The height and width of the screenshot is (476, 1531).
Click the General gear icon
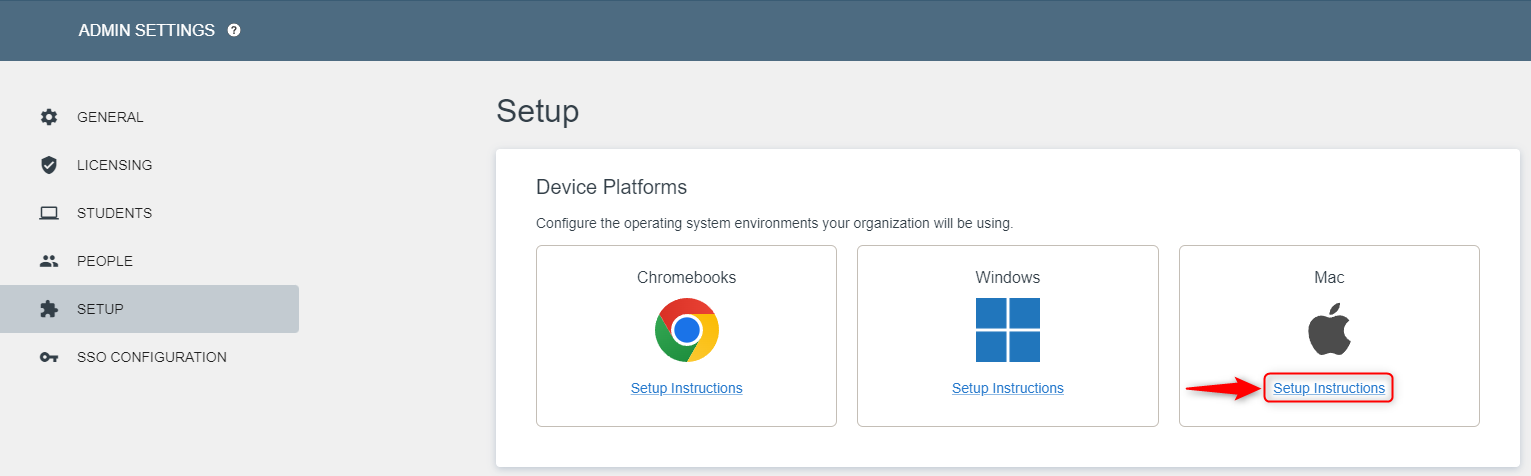coord(49,117)
